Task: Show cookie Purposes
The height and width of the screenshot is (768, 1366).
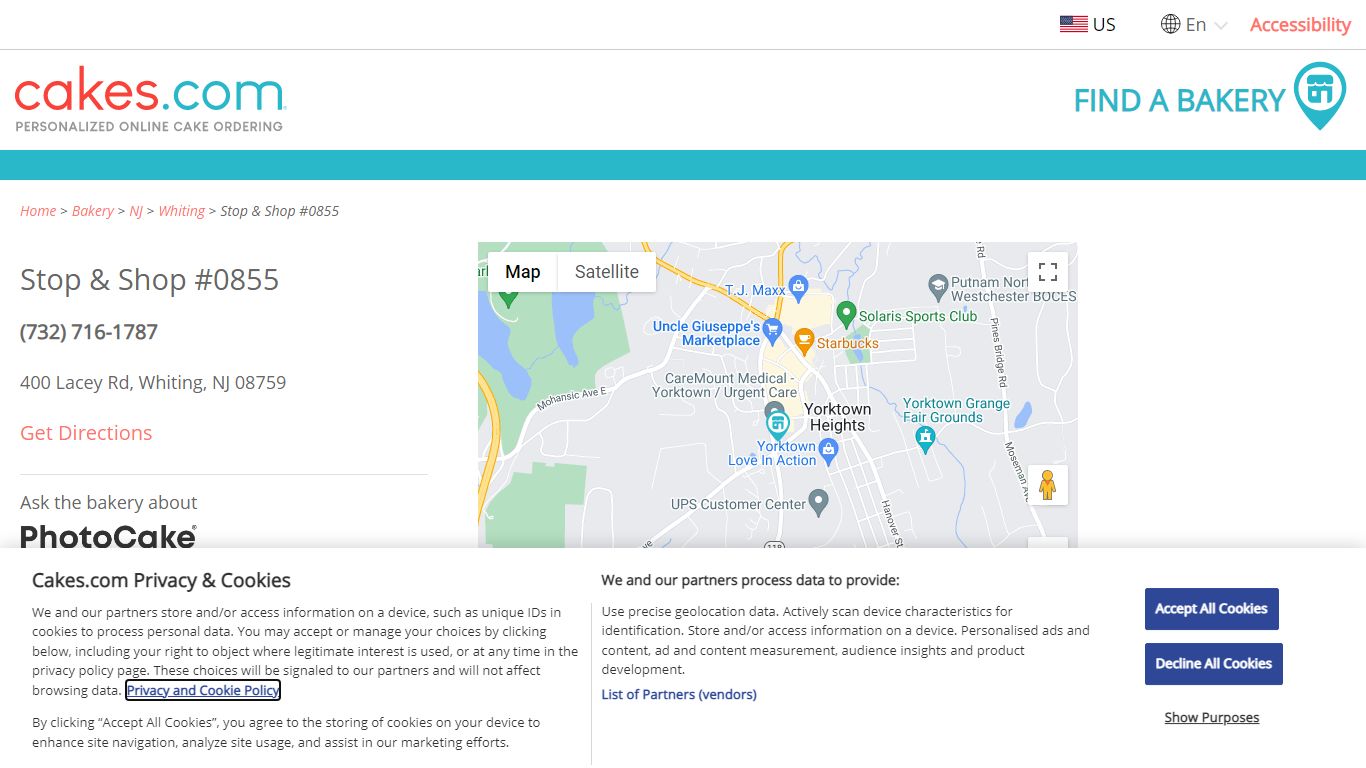Action: (x=1212, y=718)
